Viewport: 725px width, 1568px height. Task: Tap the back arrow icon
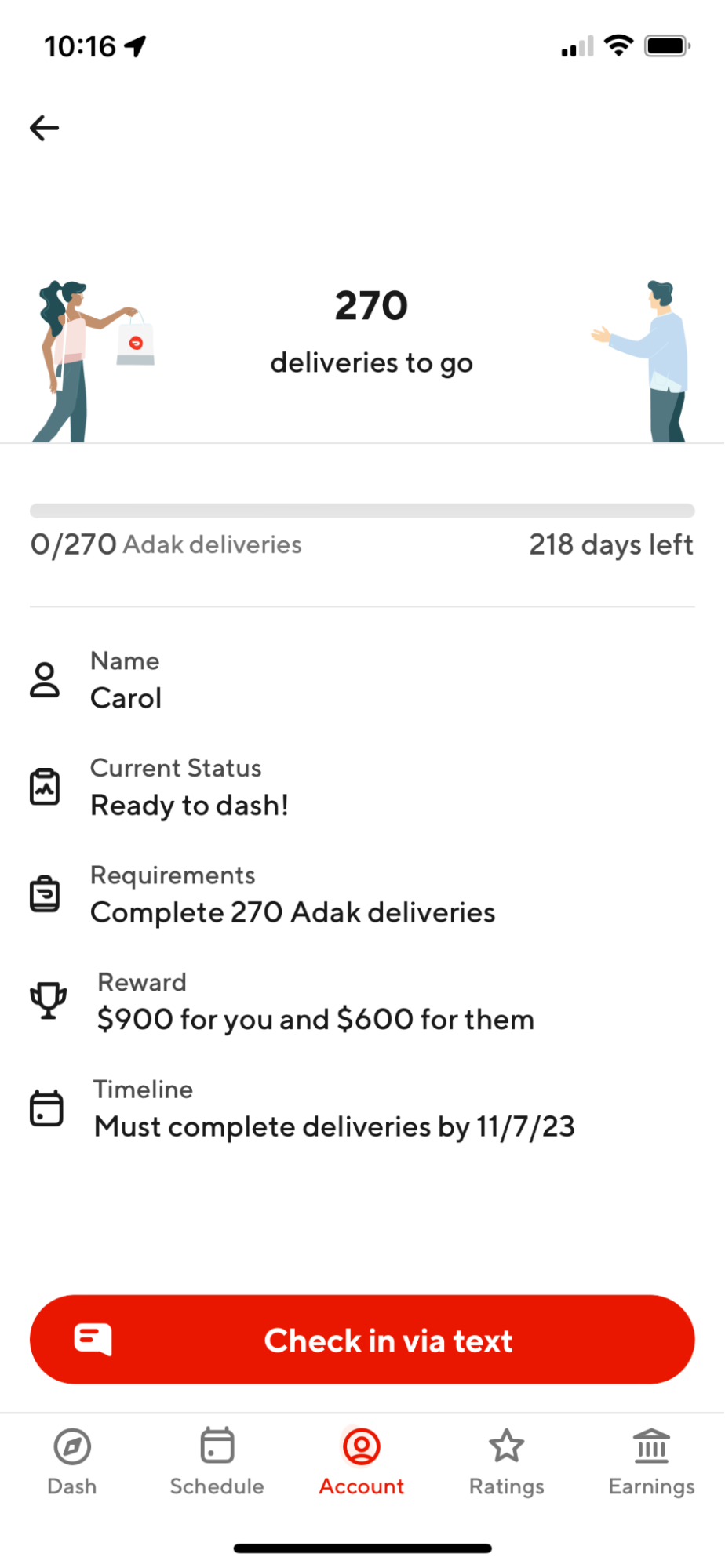click(45, 128)
